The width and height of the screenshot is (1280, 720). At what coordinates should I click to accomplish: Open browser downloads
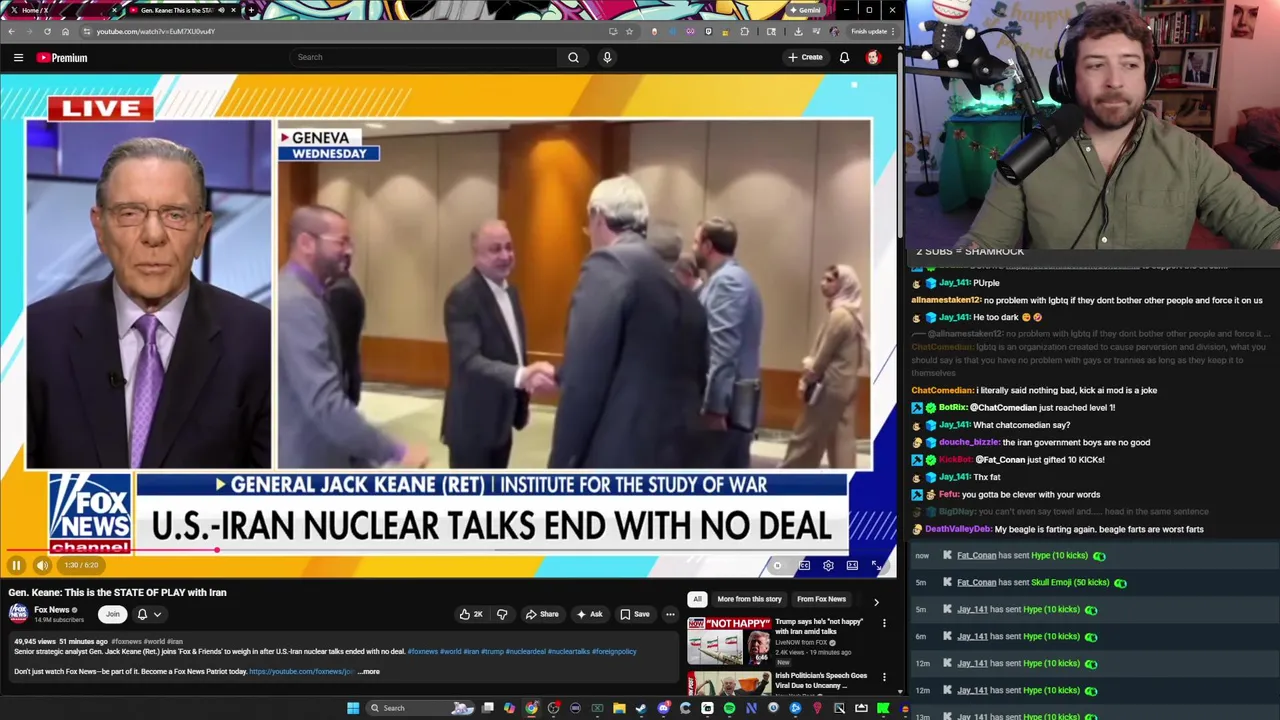coord(797,31)
